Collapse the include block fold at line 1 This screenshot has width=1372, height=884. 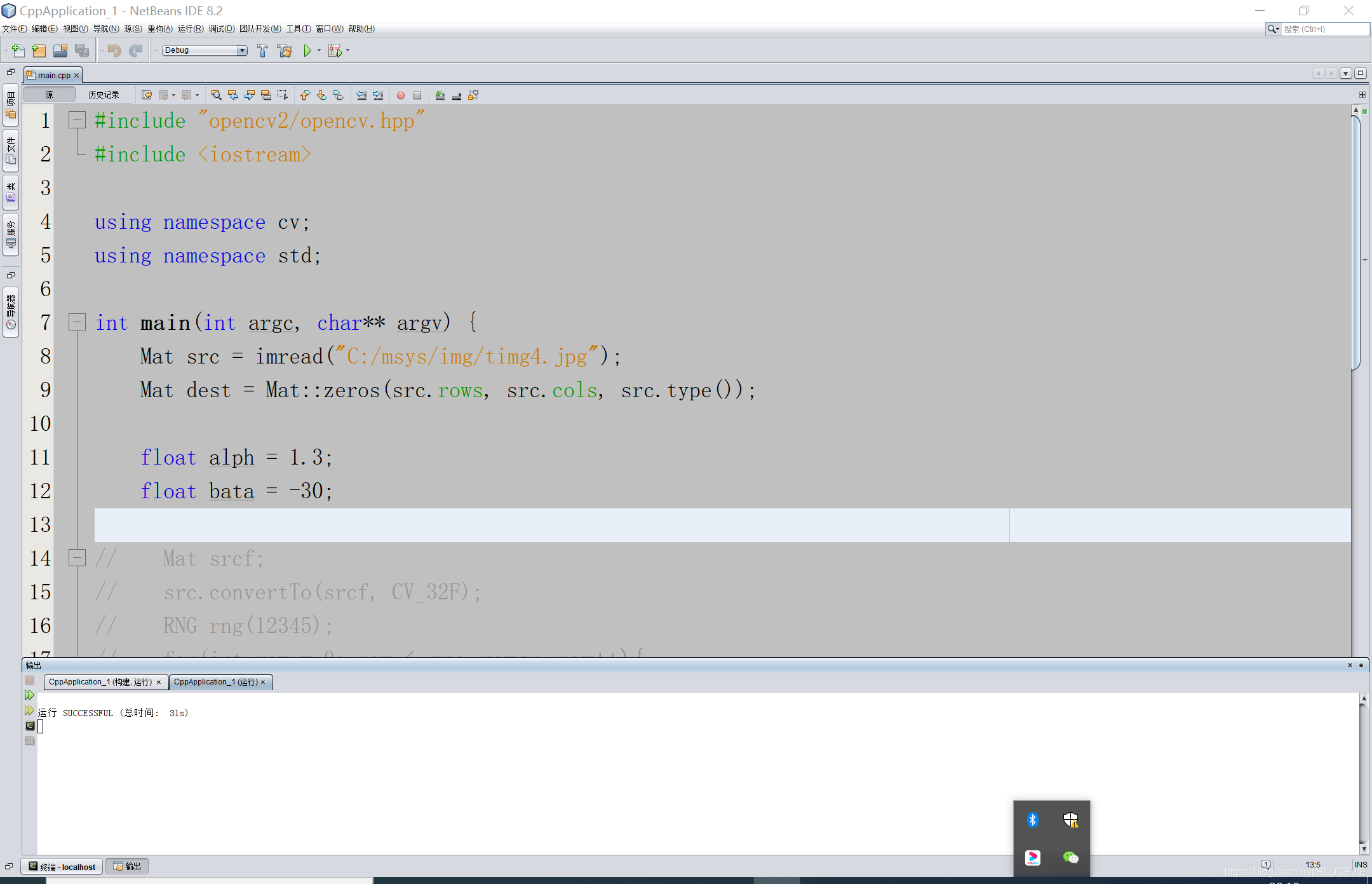77,120
